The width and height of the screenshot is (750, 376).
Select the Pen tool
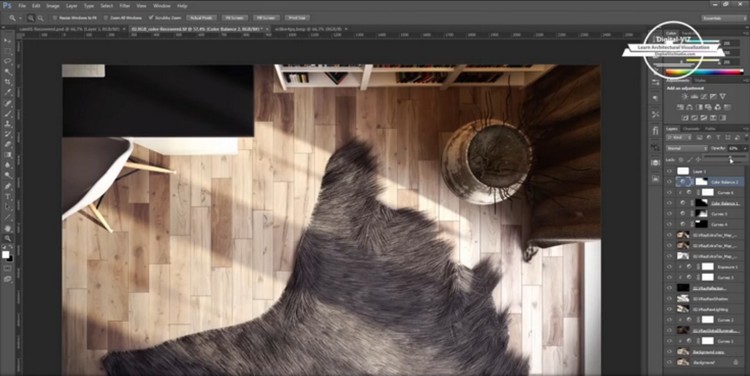[x=8, y=186]
